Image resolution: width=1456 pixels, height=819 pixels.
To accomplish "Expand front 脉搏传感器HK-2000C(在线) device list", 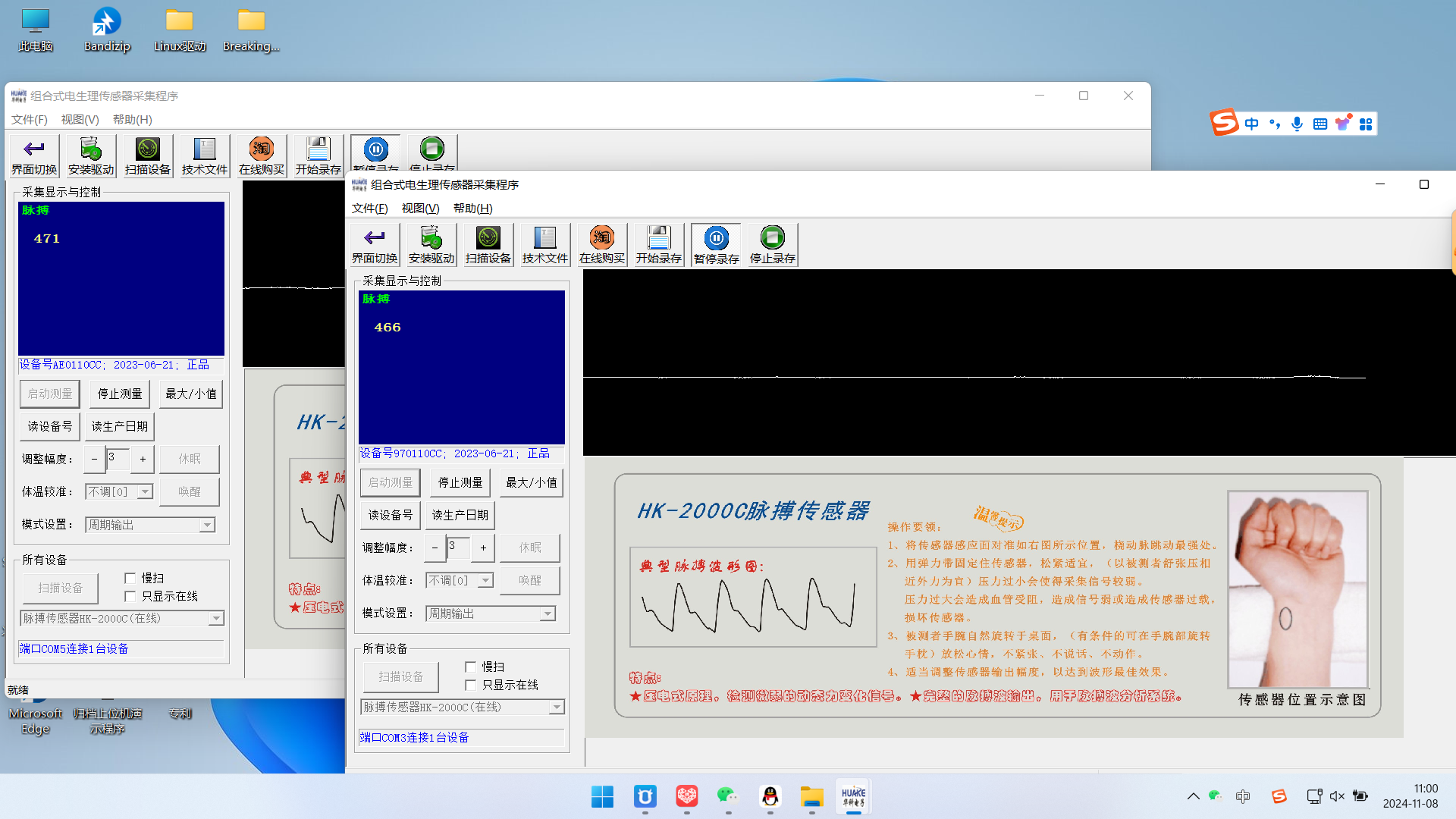I will 557,707.
